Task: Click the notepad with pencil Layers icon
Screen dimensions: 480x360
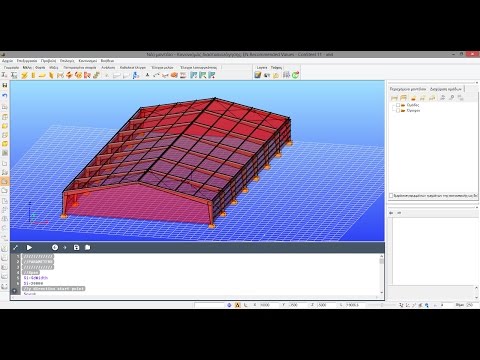Action: click(x=258, y=75)
